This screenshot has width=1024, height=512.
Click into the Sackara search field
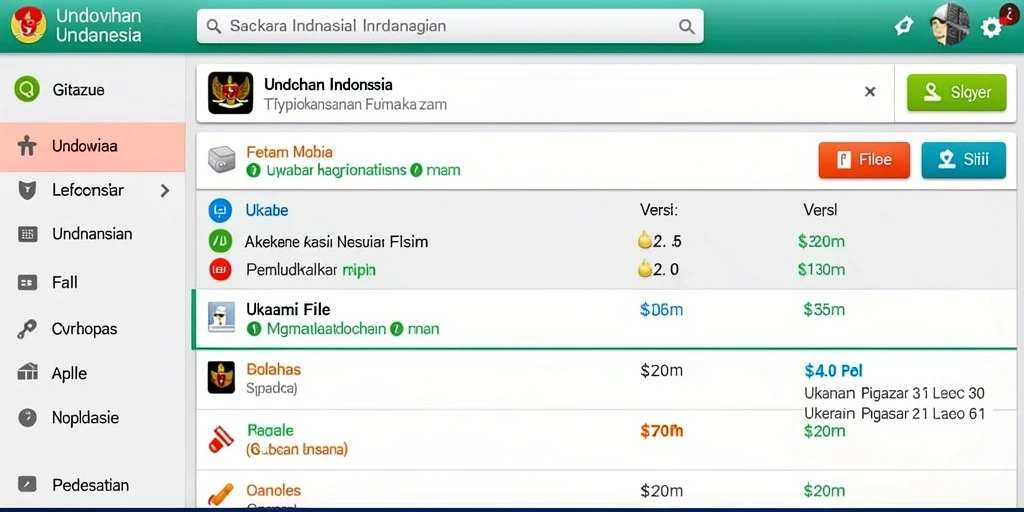coord(450,26)
